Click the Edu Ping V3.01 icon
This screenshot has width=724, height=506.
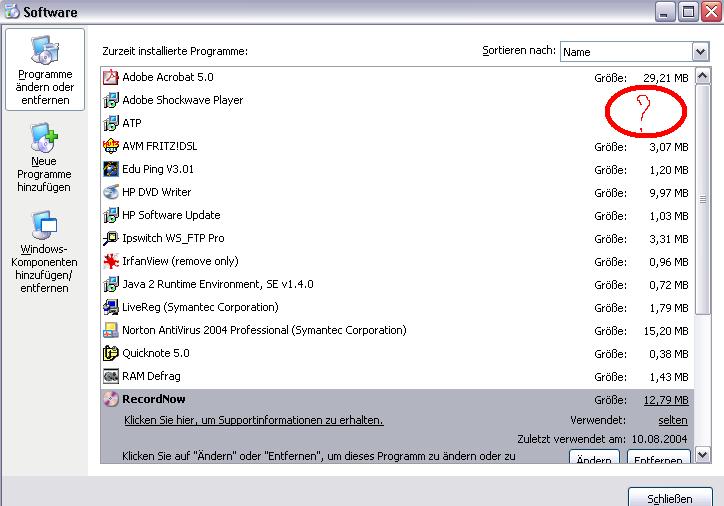[x=111, y=169]
